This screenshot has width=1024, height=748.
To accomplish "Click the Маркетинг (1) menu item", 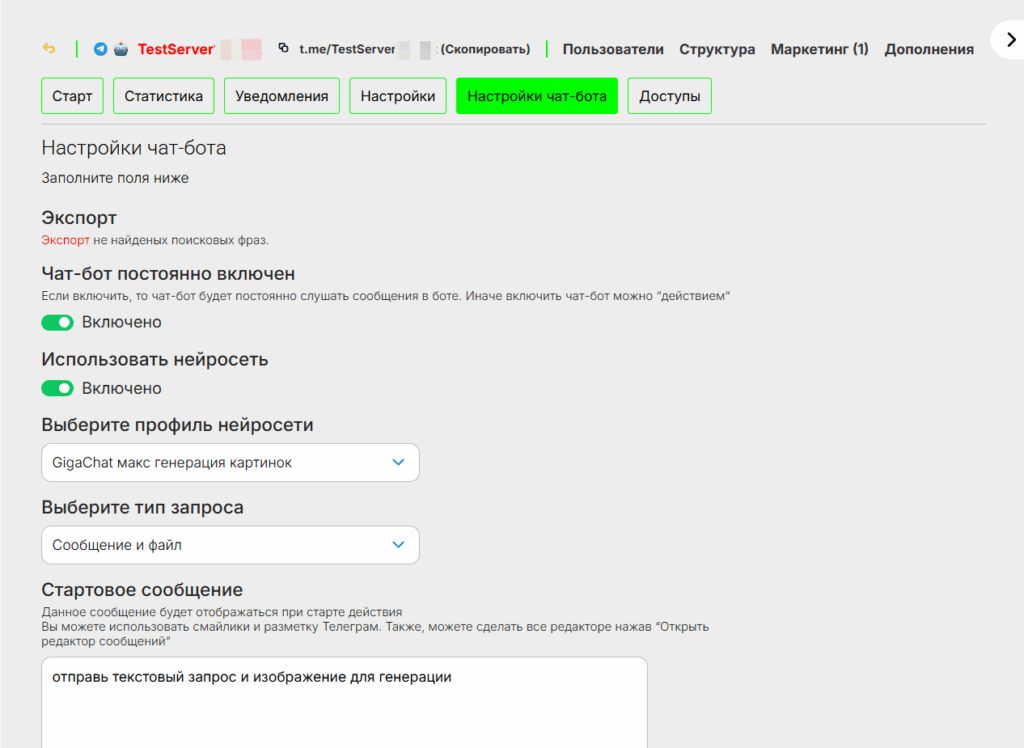I will point(819,49).
